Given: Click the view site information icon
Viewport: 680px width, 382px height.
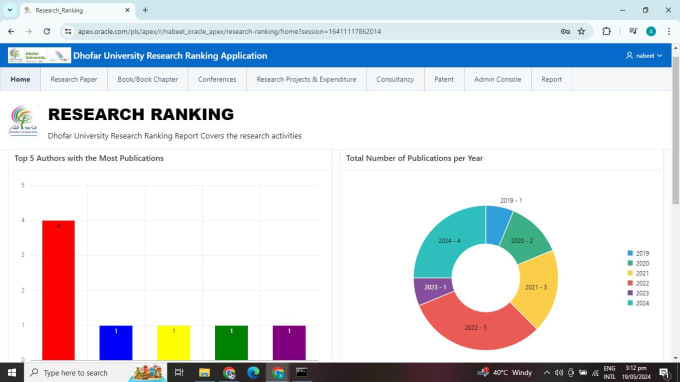Looking at the screenshot, I should point(68,31).
